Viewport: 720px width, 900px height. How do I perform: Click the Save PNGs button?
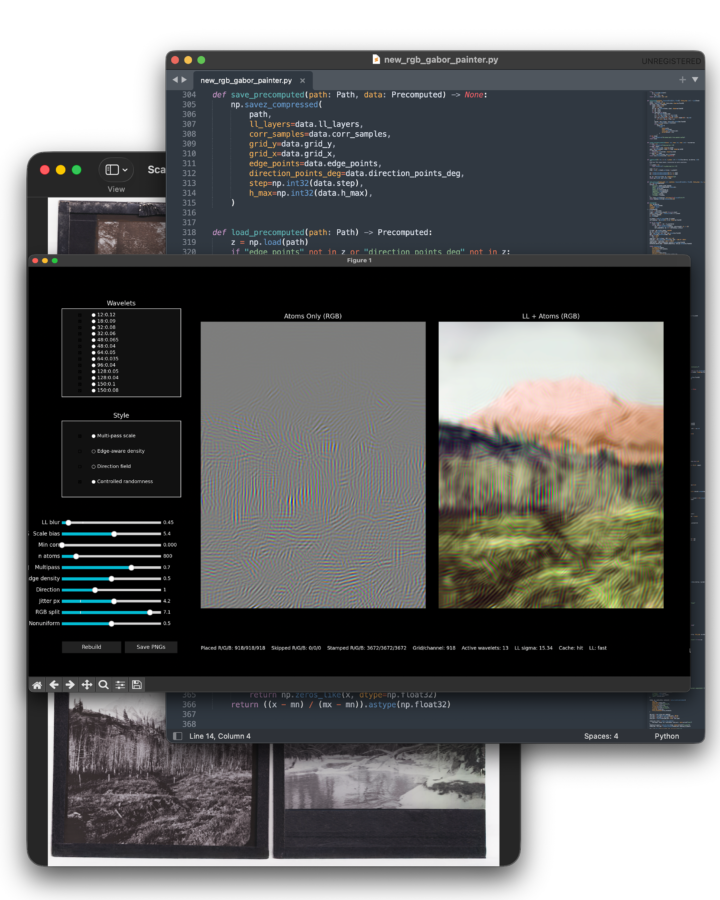151,647
